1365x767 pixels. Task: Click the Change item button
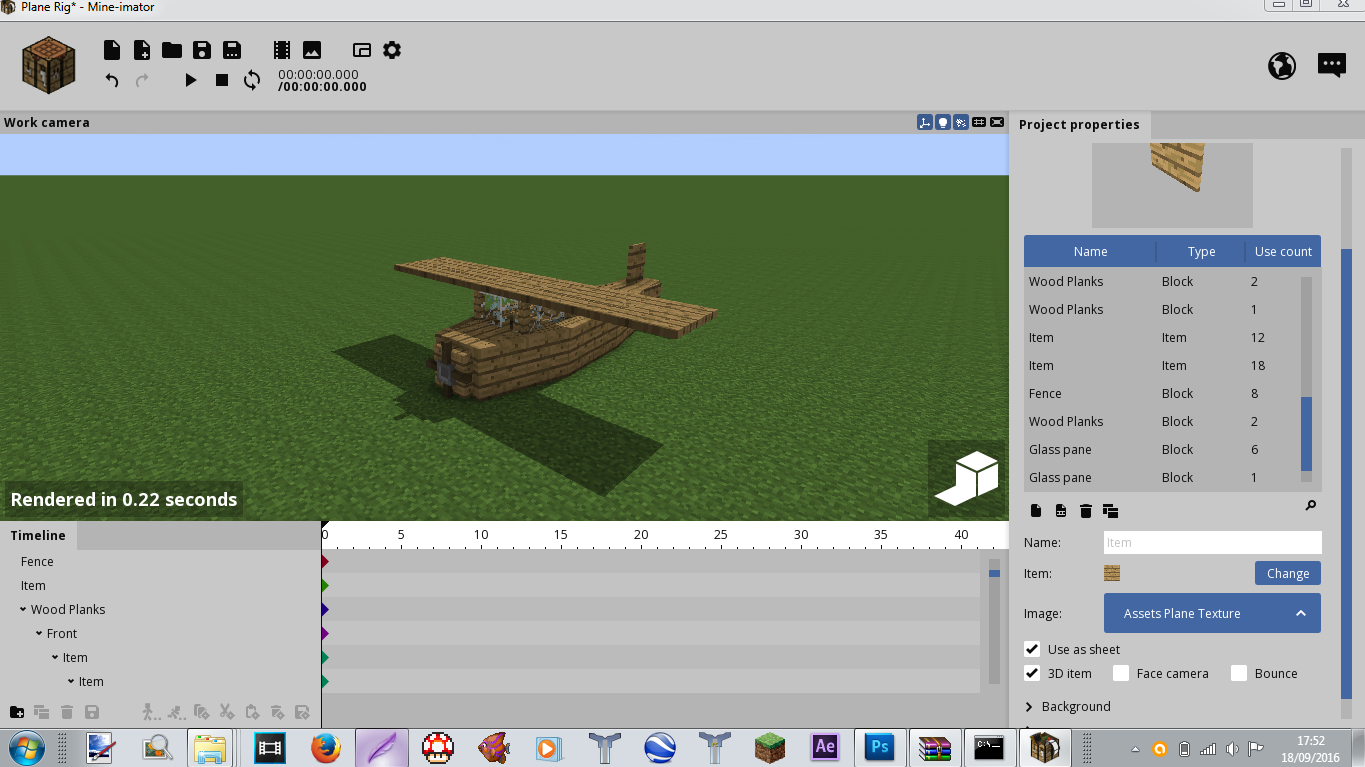click(1287, 573)
